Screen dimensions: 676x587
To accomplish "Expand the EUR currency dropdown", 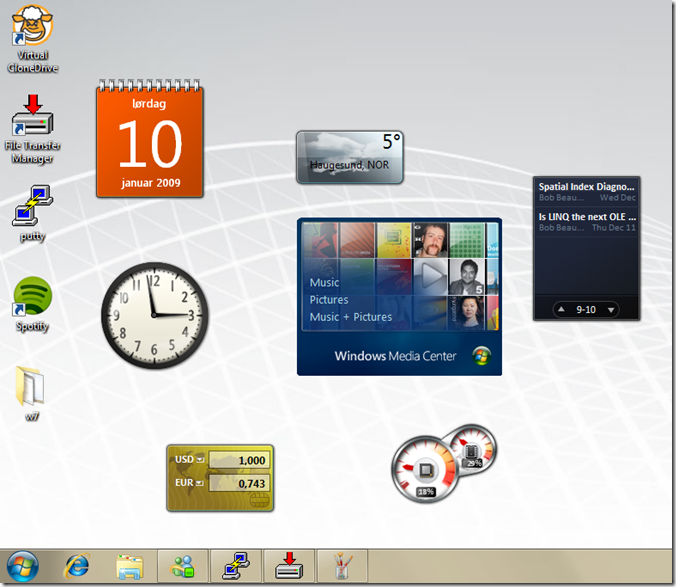I will click(200, 483).
